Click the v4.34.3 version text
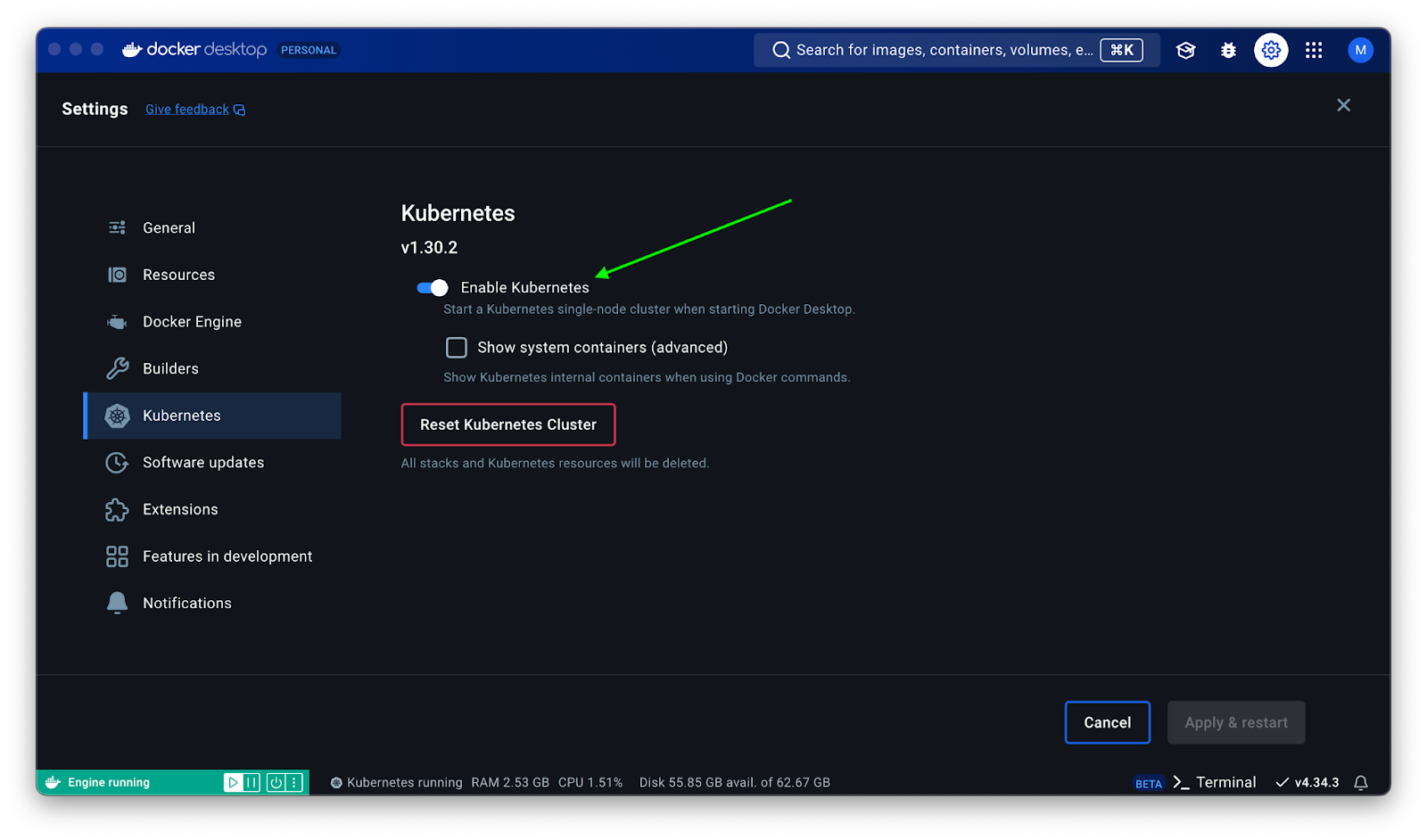Image resolution: width=1427 pixels, height=840 pixels. (x=1316, y=782)
